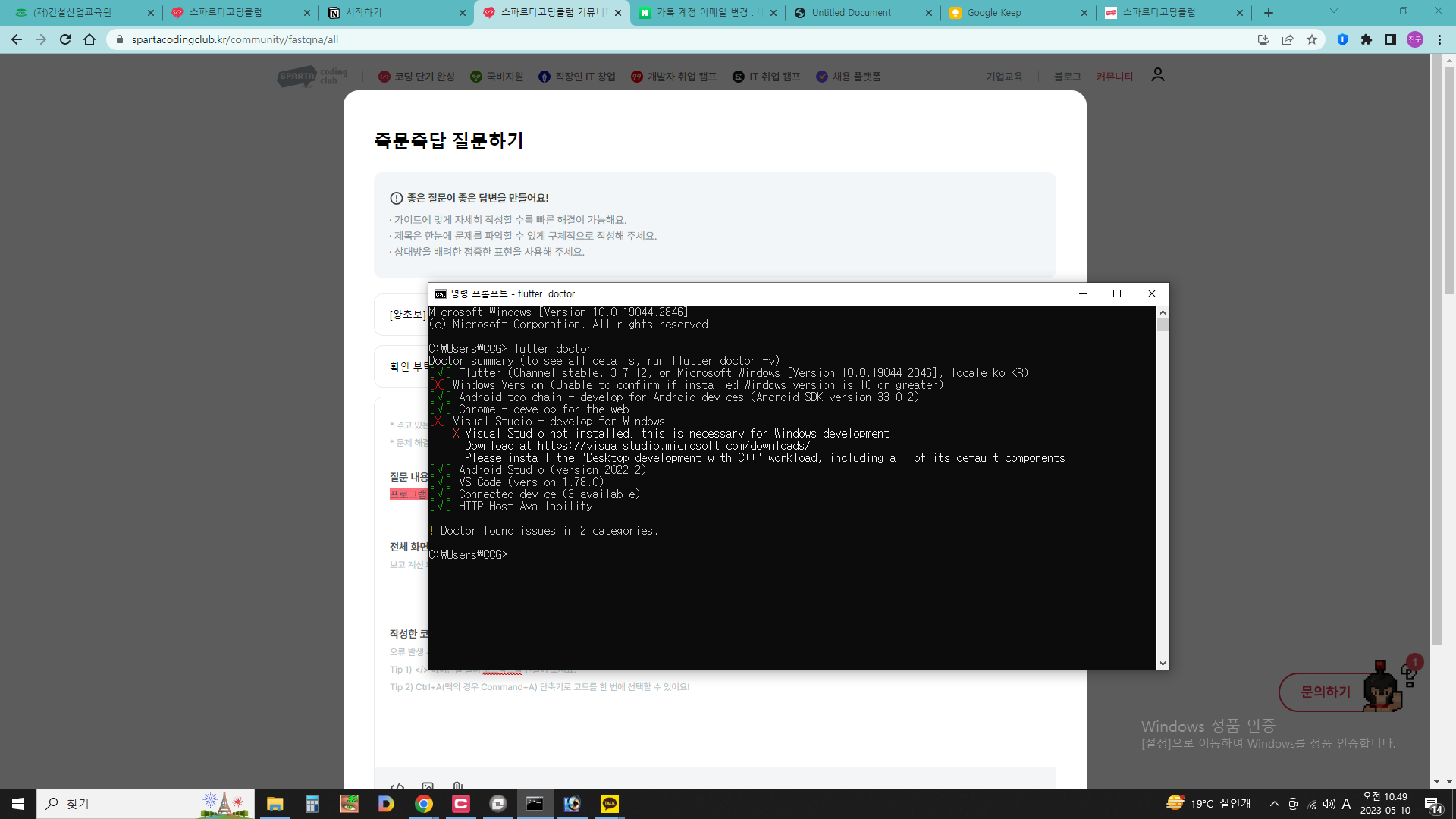Image resolution: width=1456 pixels, height=819 pixels.
Task: Switch to the Google Keep tab
Action: point(1018,13)
